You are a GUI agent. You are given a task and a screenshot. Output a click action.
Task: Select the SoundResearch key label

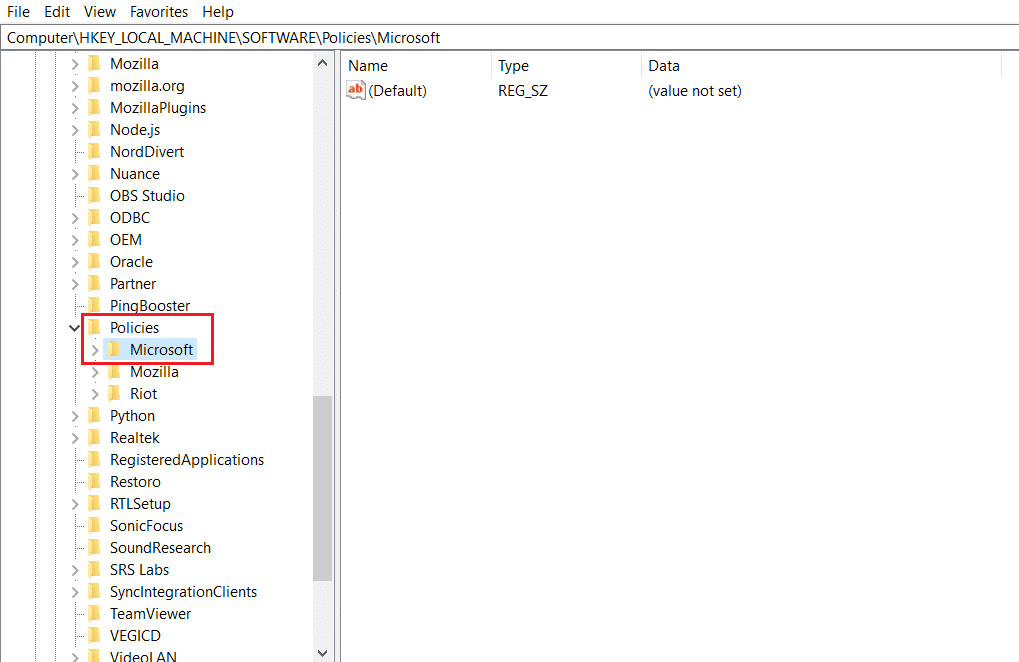161,548
